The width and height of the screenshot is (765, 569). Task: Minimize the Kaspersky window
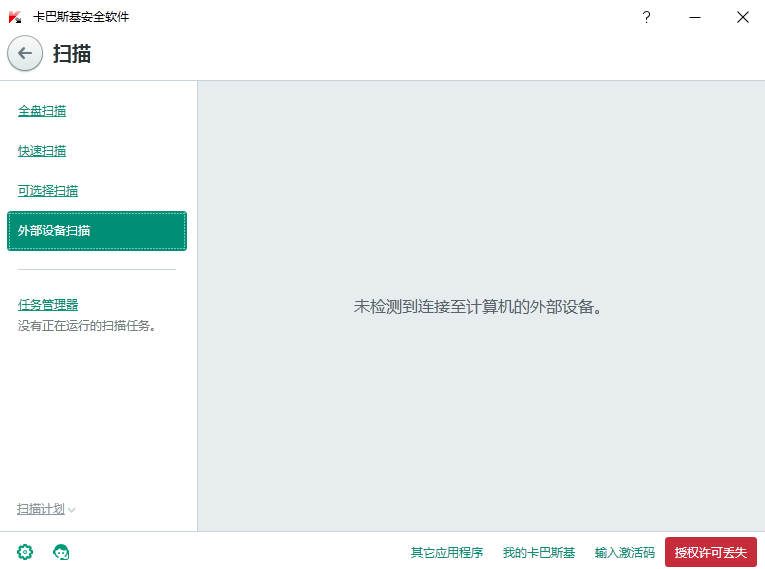(x=694, y=17)
